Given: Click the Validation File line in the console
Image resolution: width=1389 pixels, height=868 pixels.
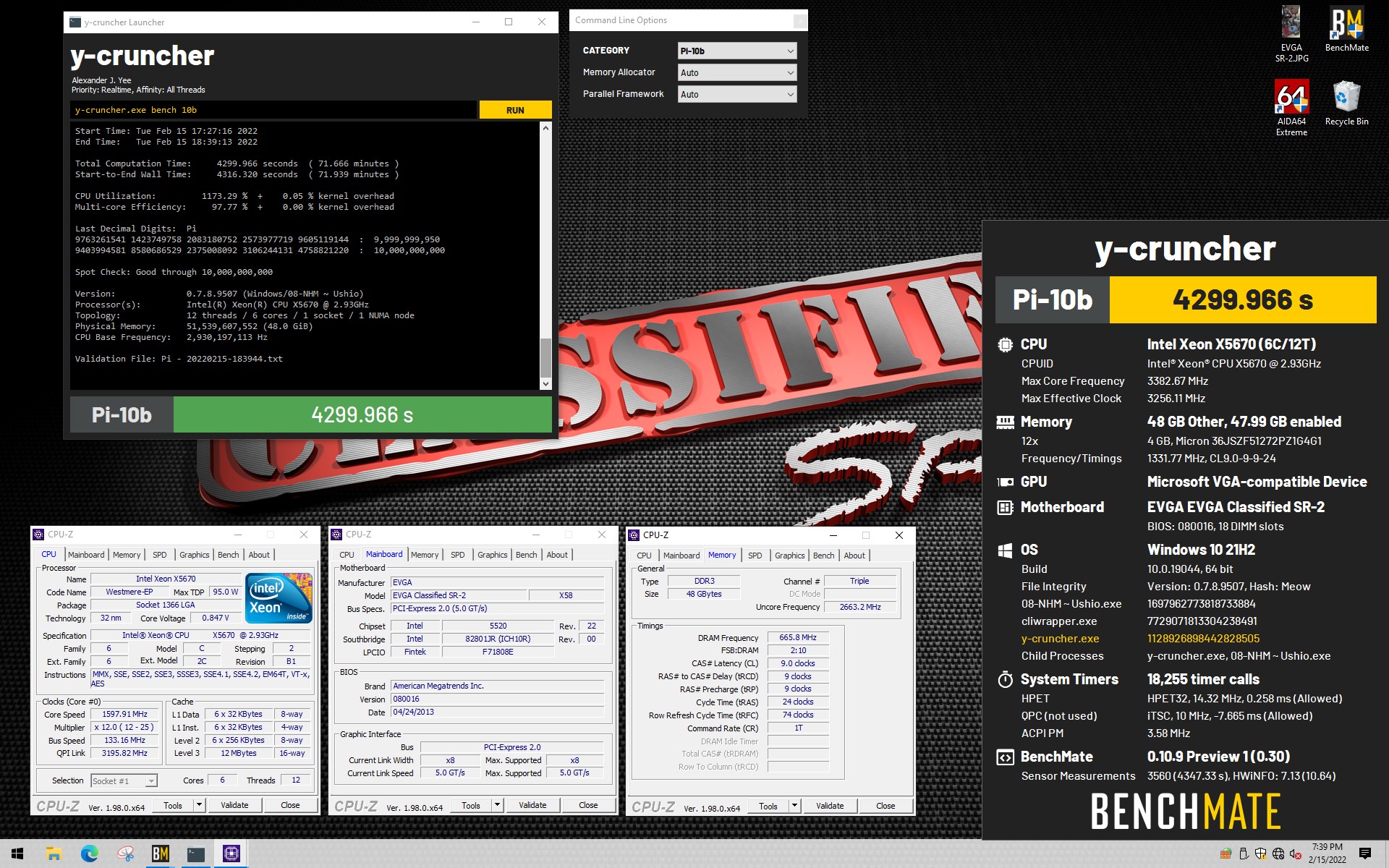Looking at the screenshot, I should pyautogui.click(x=179, y=359).
